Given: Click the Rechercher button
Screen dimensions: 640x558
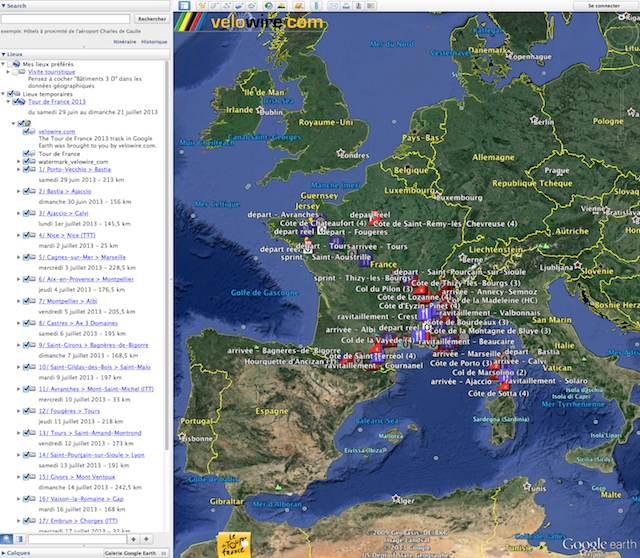Looking at the screenshot, I should coord(152,19).
